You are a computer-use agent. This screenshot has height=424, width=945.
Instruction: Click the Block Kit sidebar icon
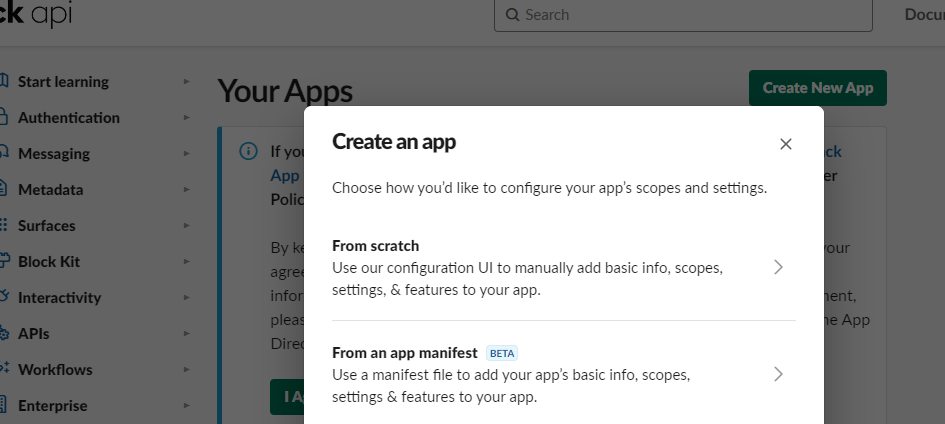click(x=4, y=262)
